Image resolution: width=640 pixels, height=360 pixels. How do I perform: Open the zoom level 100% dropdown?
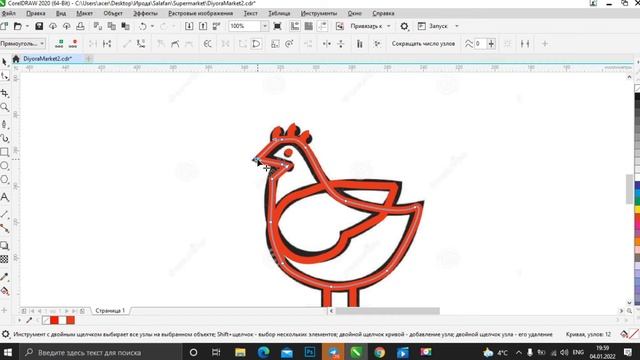coord(264,26)
